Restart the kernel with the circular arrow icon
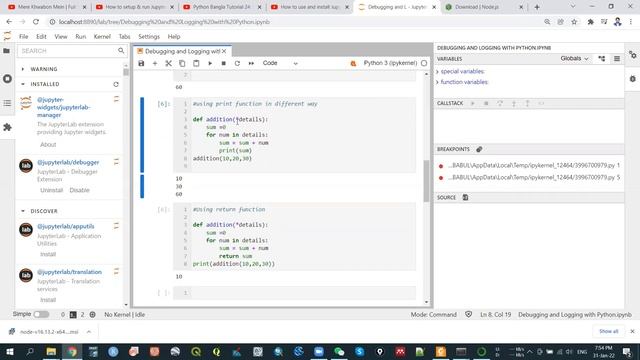Screen dimensions: 640x360 coord(237,63)
